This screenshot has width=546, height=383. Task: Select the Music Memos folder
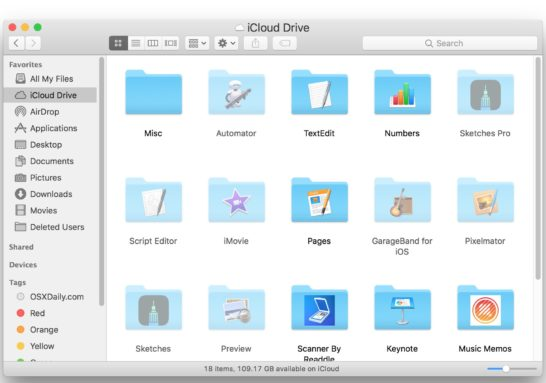[x=485, y=318]
